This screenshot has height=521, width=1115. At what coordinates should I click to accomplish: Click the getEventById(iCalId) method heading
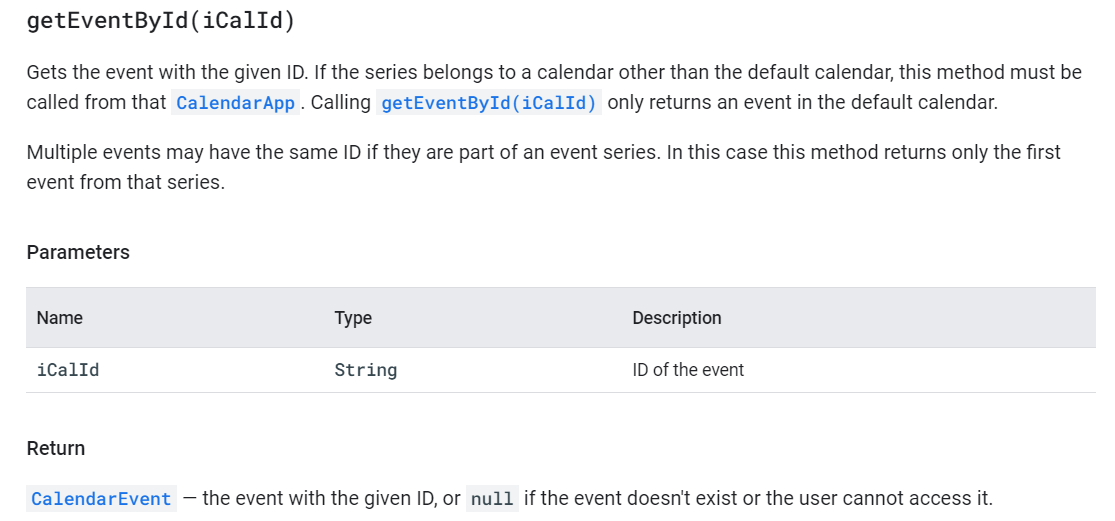(x=160, y=21)
